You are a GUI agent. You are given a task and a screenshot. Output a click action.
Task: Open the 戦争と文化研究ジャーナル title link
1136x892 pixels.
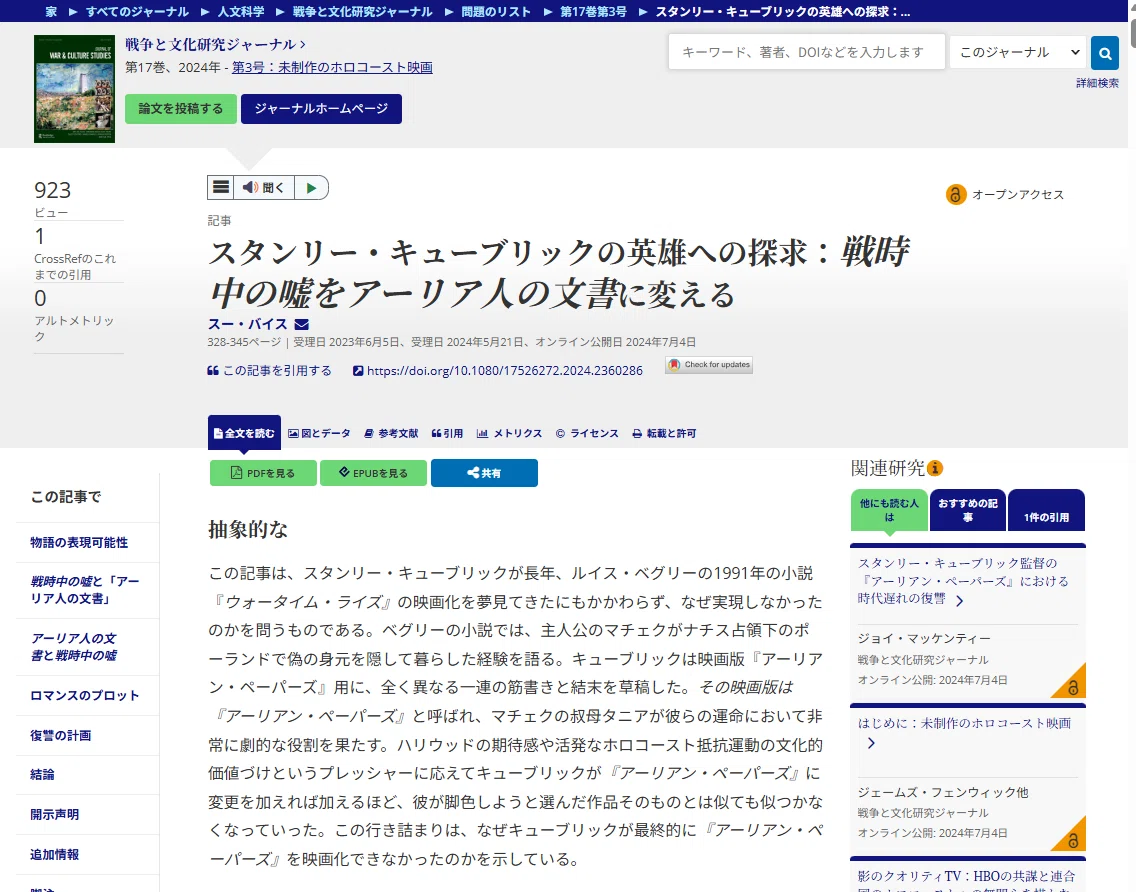coord(215,44)
